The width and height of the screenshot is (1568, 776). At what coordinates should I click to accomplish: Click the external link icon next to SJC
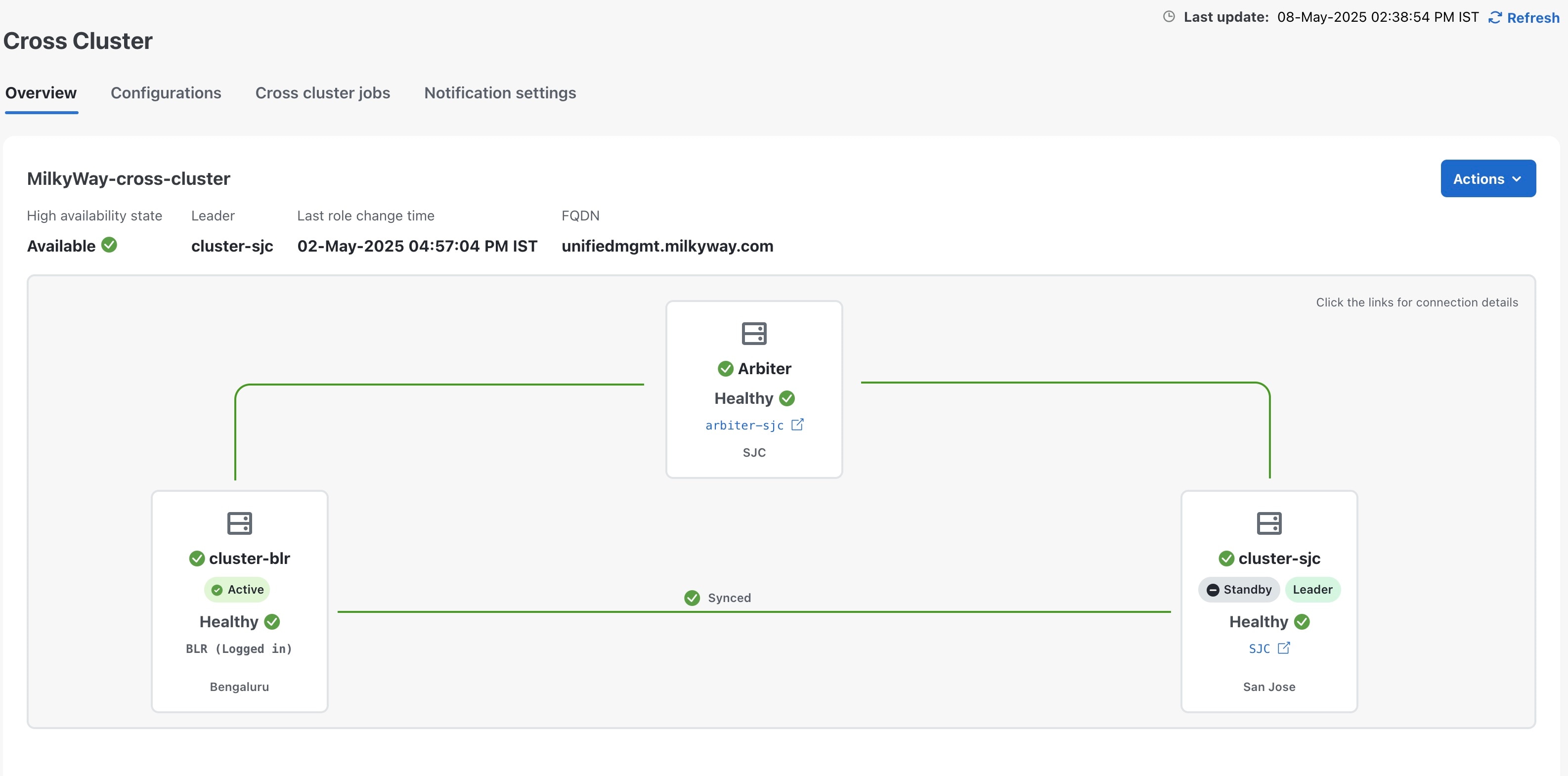tap(1284, 648)
